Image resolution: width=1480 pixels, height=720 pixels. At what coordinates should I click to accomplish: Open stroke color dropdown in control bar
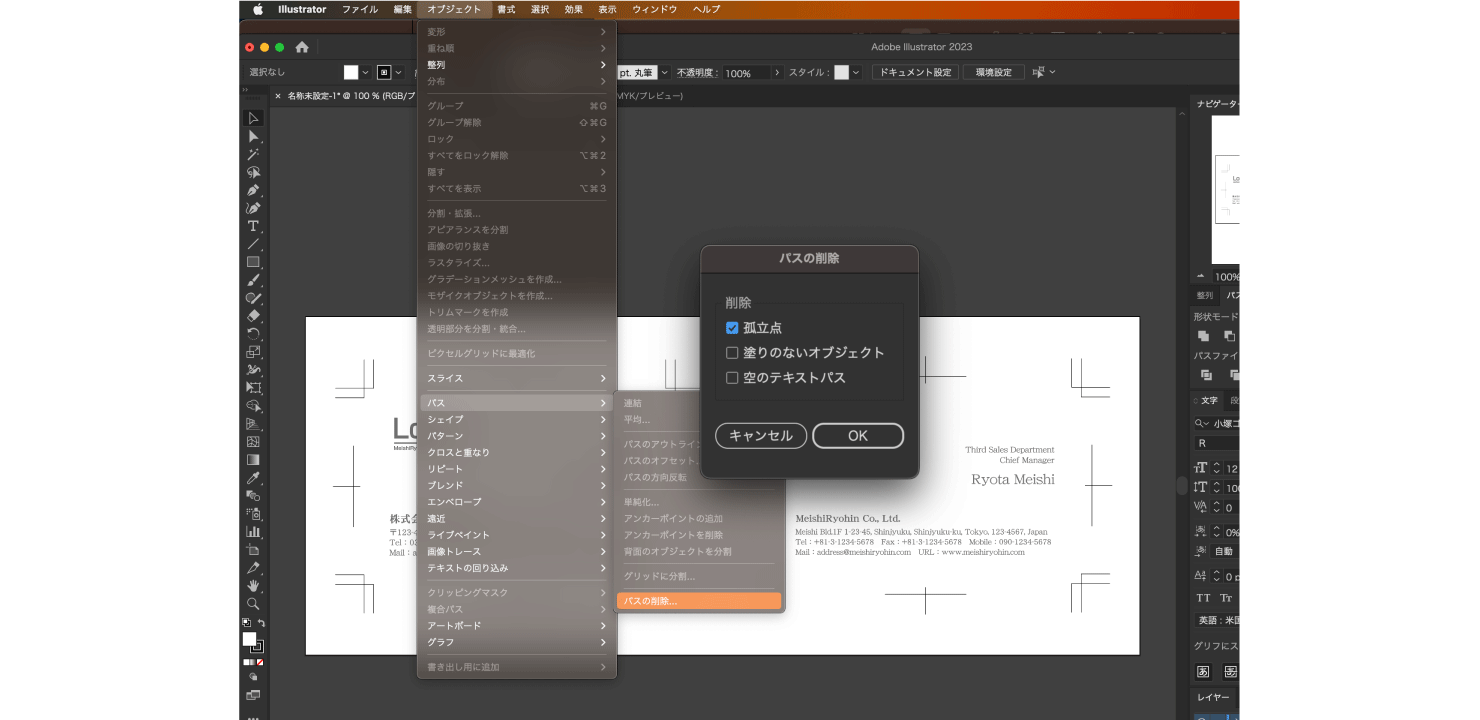(x=398, y=73)
